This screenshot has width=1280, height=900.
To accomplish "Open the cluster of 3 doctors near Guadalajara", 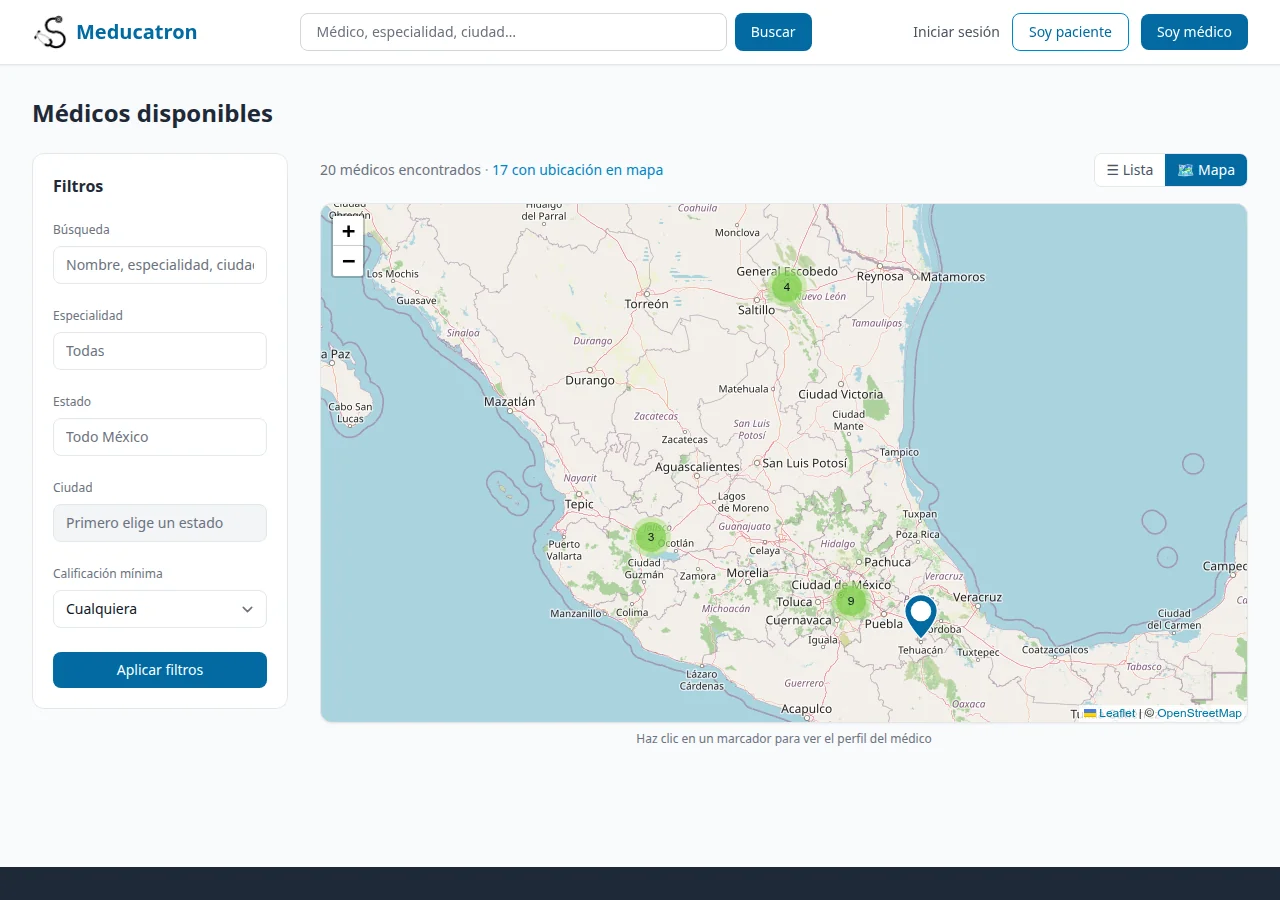I will pos(651,537).
